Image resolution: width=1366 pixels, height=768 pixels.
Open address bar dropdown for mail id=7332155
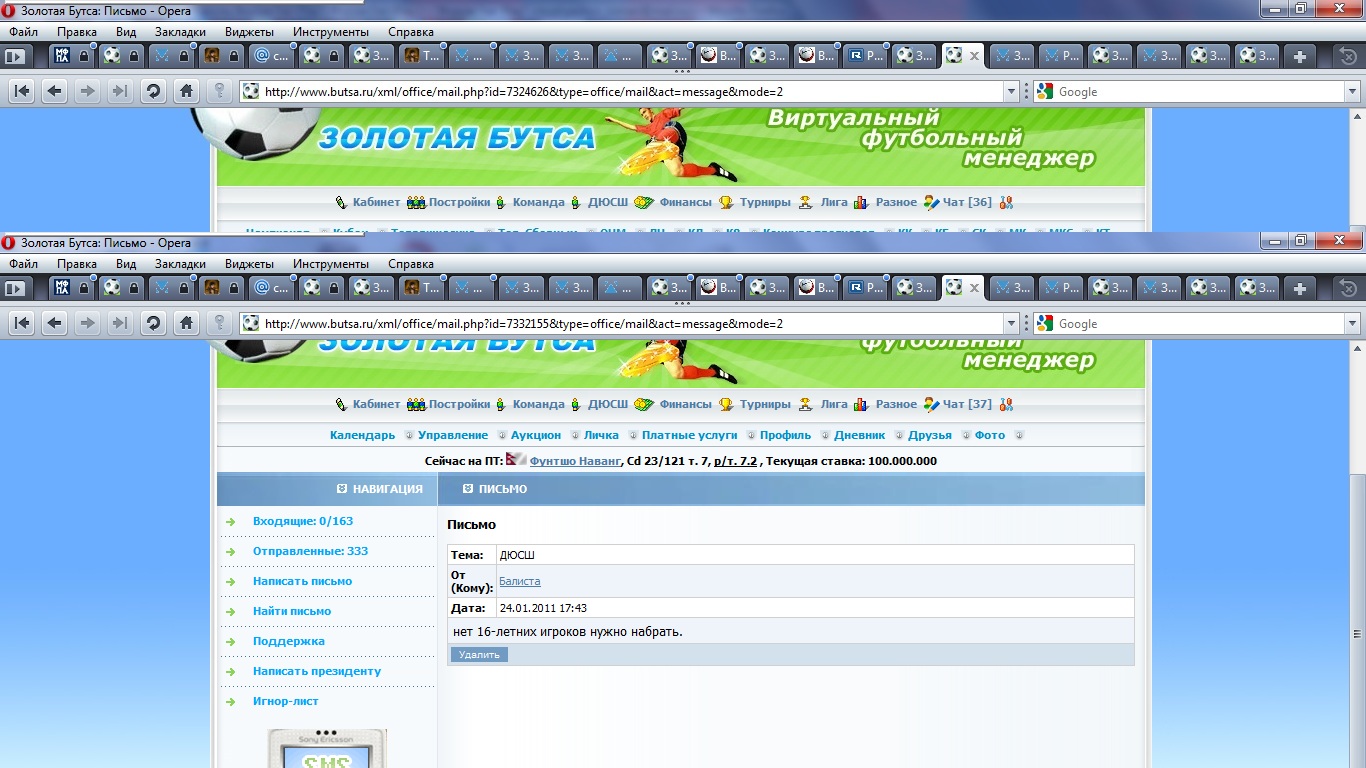click(x=1010, y=323)
